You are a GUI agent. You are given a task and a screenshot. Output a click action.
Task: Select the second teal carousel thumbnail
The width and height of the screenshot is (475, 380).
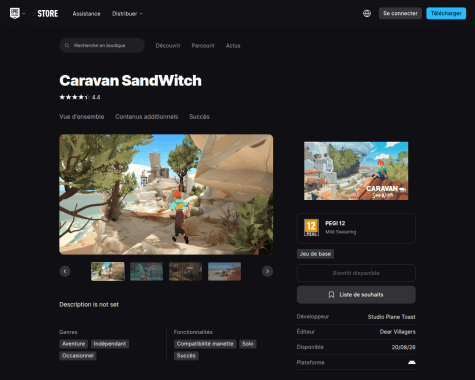(147, 271)
